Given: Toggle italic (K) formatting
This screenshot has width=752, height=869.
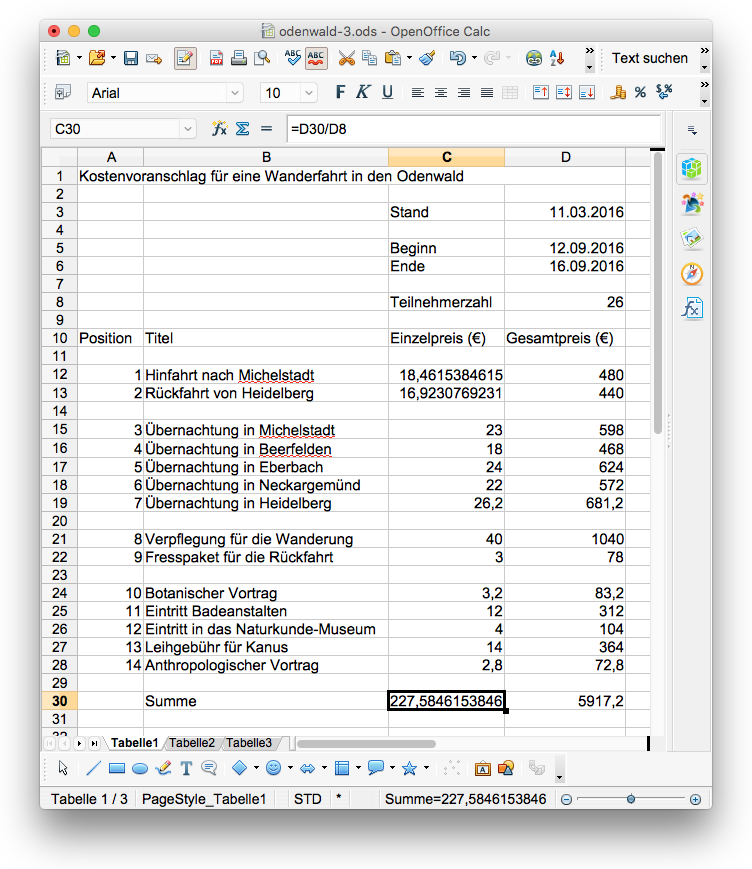Looking at the screenshot, I should 363,92.
